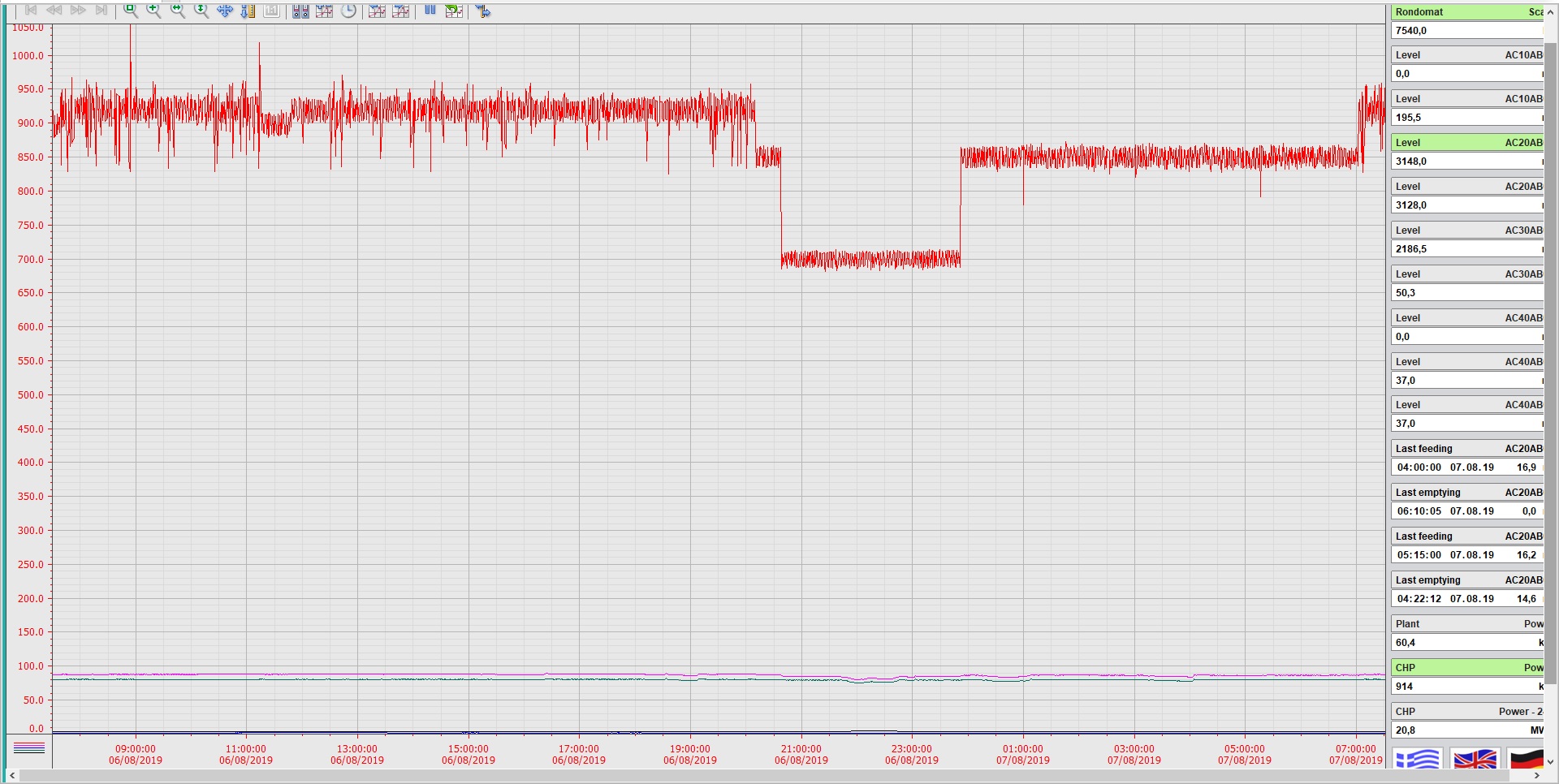Switch language using the British flag

pyautogui.click(x=1475, y=760)
